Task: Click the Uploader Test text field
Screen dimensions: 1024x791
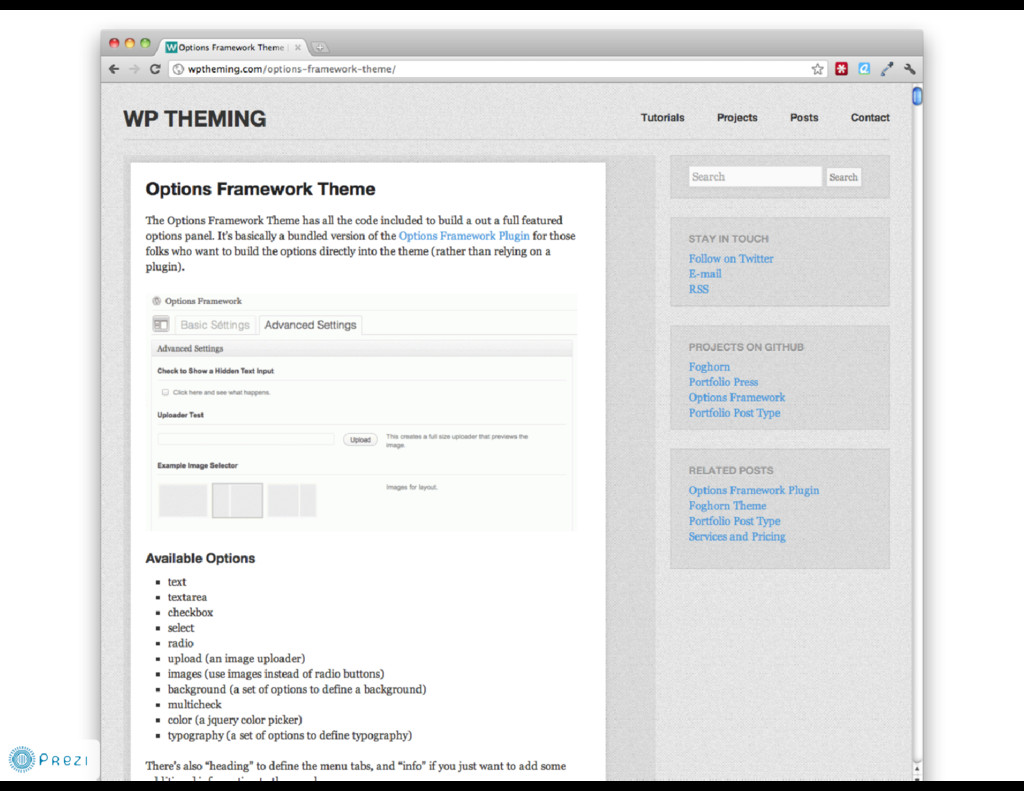Action: (x=246, y=439)
